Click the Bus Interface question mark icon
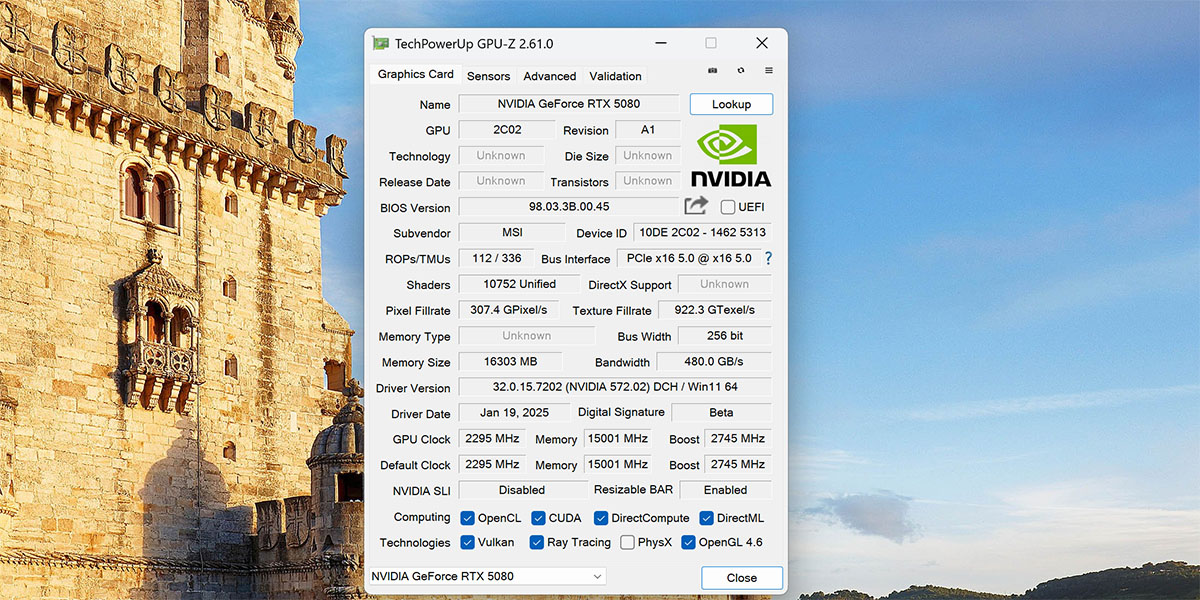Screen dimensions: 1200x600 pyautogui.click(x=768, y=258)
